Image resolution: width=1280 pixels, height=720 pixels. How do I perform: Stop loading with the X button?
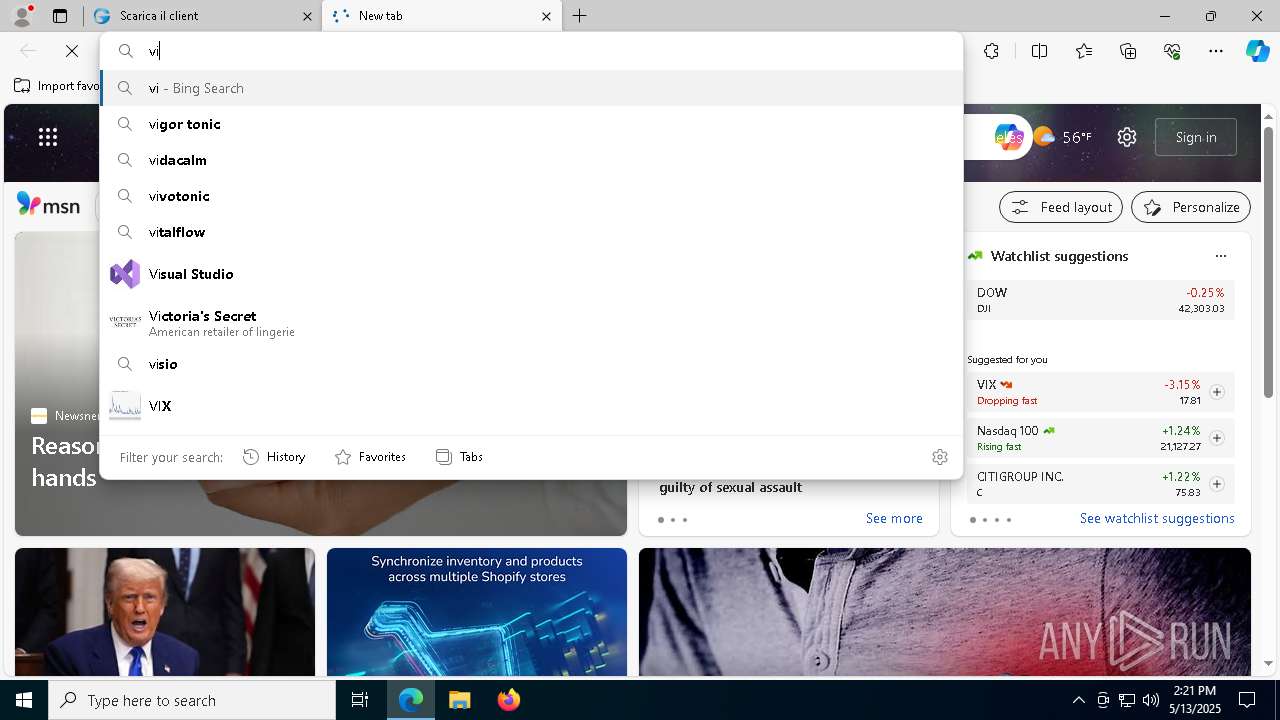pyautogui.click(x=72, y=51)
